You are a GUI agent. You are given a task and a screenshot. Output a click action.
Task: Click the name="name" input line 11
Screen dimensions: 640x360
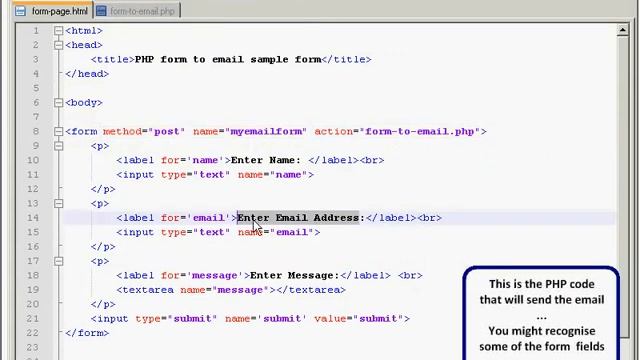click(215, 175)
